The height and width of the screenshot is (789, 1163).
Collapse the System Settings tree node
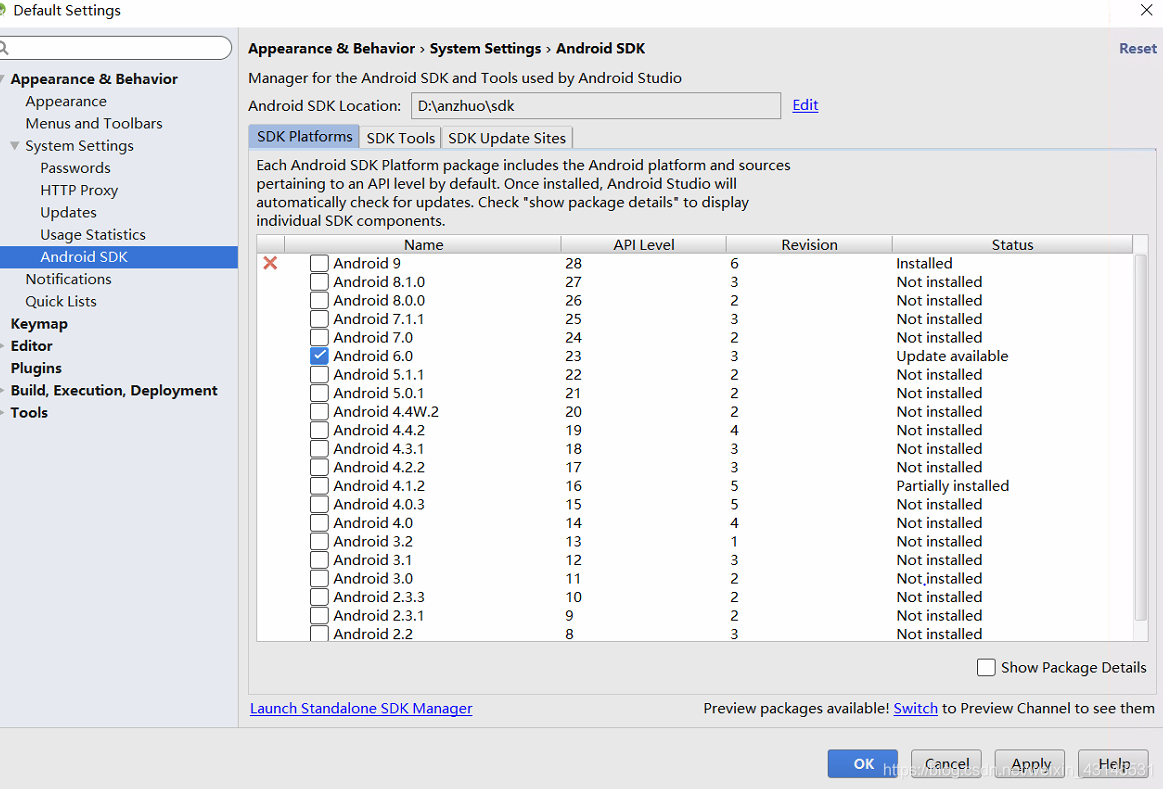[15, 146]
